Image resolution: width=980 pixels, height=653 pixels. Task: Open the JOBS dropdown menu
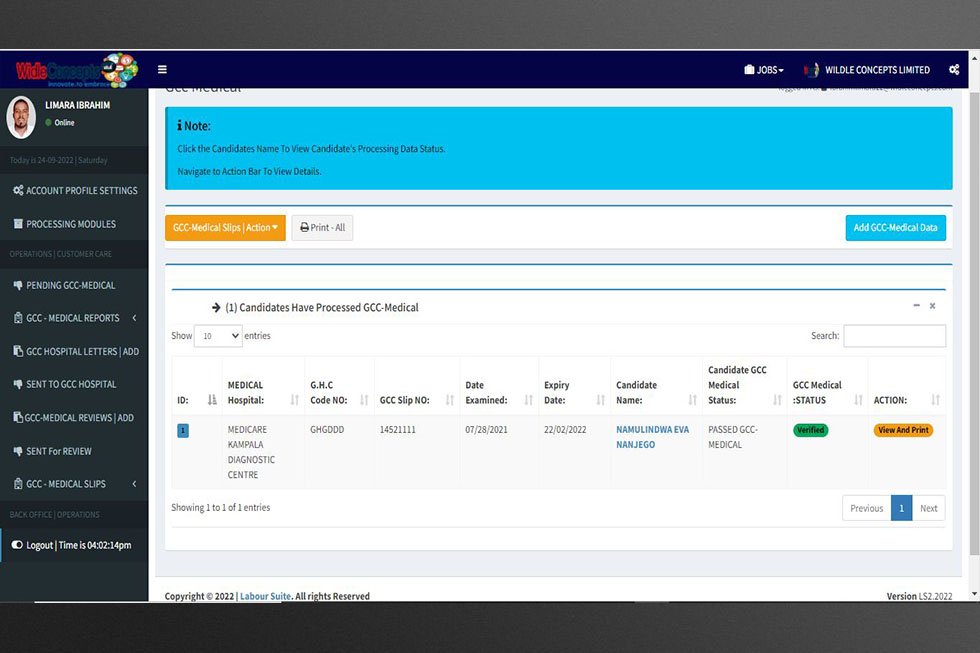point(765,70)
